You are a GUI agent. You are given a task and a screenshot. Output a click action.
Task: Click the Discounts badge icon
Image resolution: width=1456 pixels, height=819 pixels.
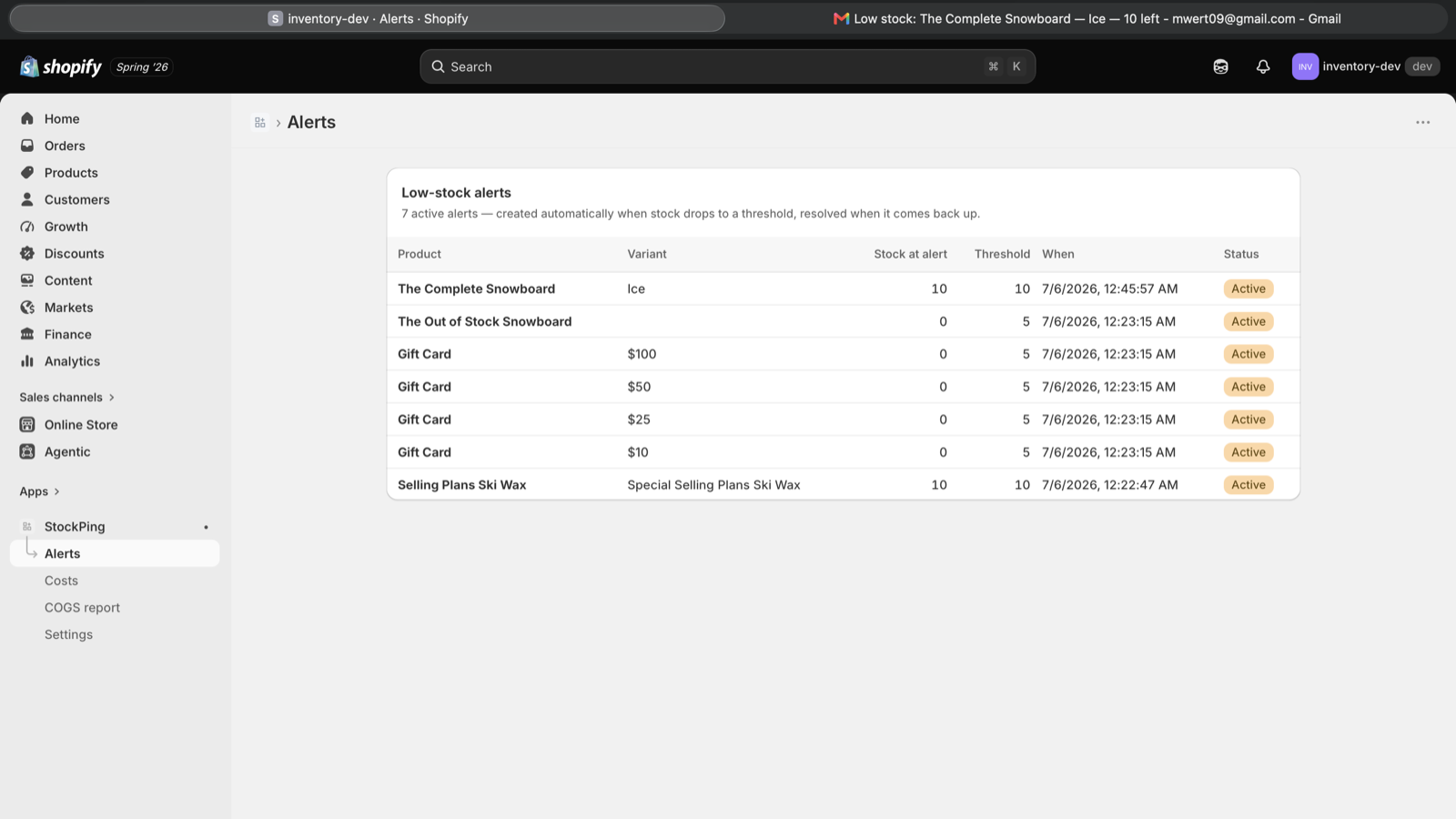(27, 254)
